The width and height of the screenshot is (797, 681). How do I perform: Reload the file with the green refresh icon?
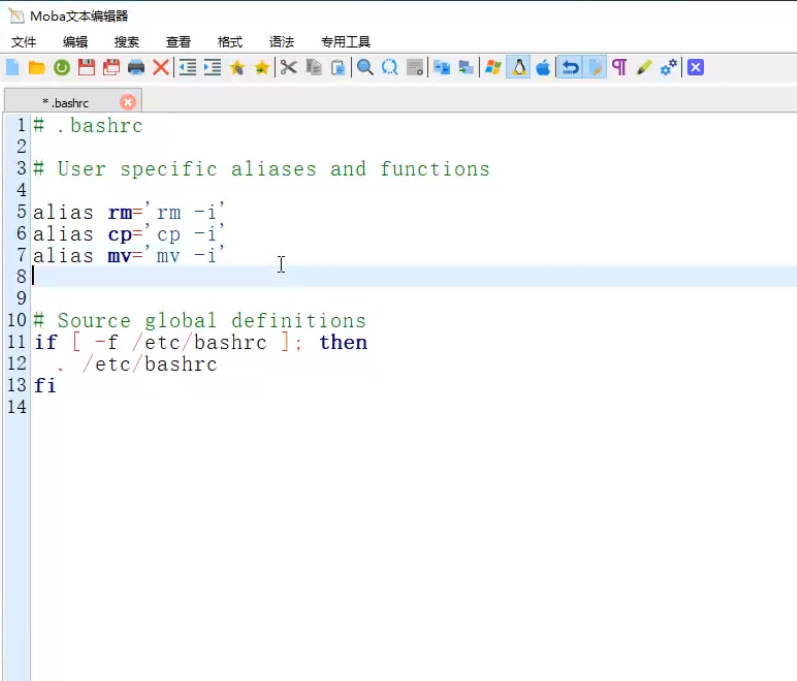62,68
